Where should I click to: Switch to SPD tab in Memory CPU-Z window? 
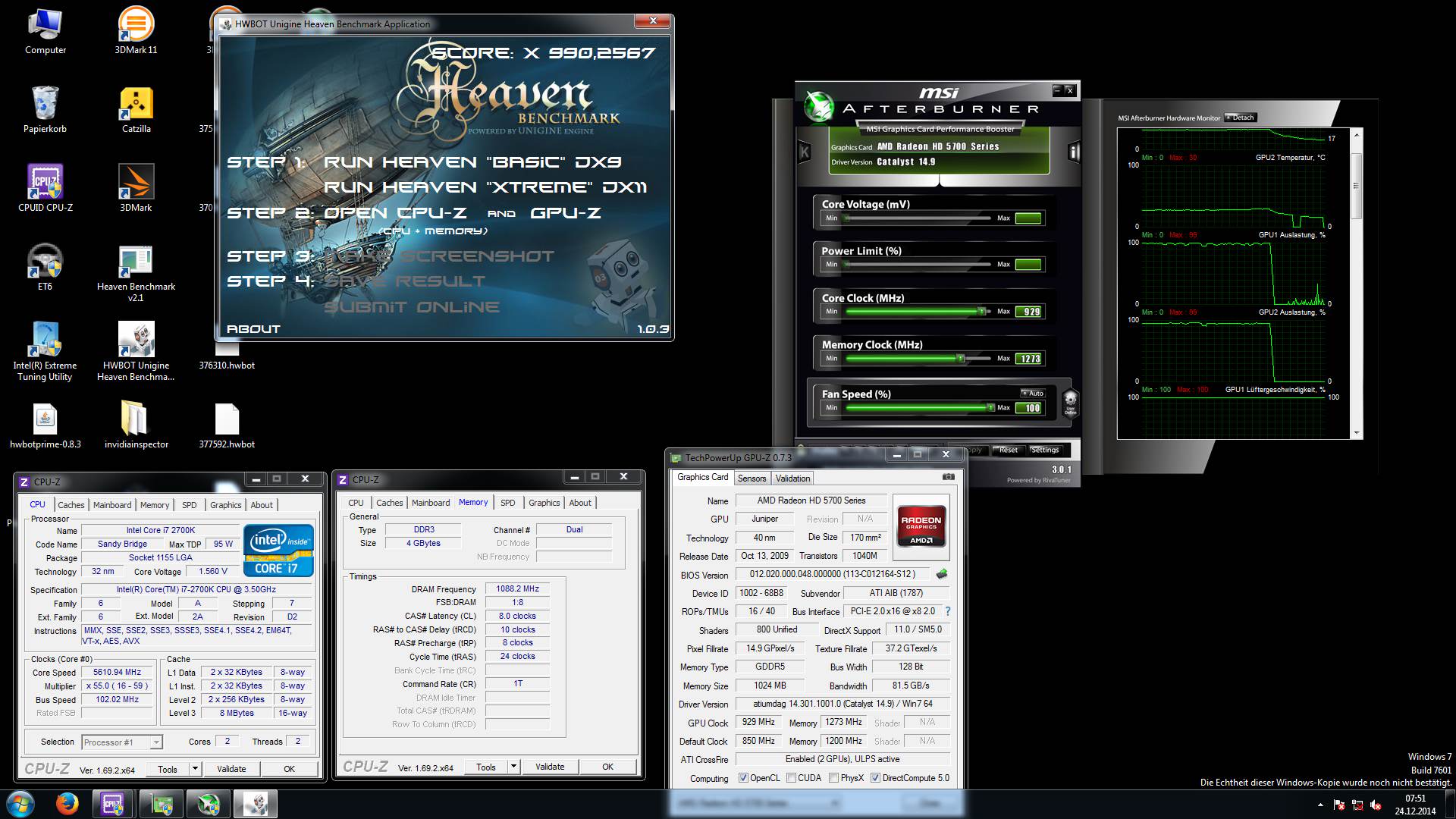pos(508,503)
